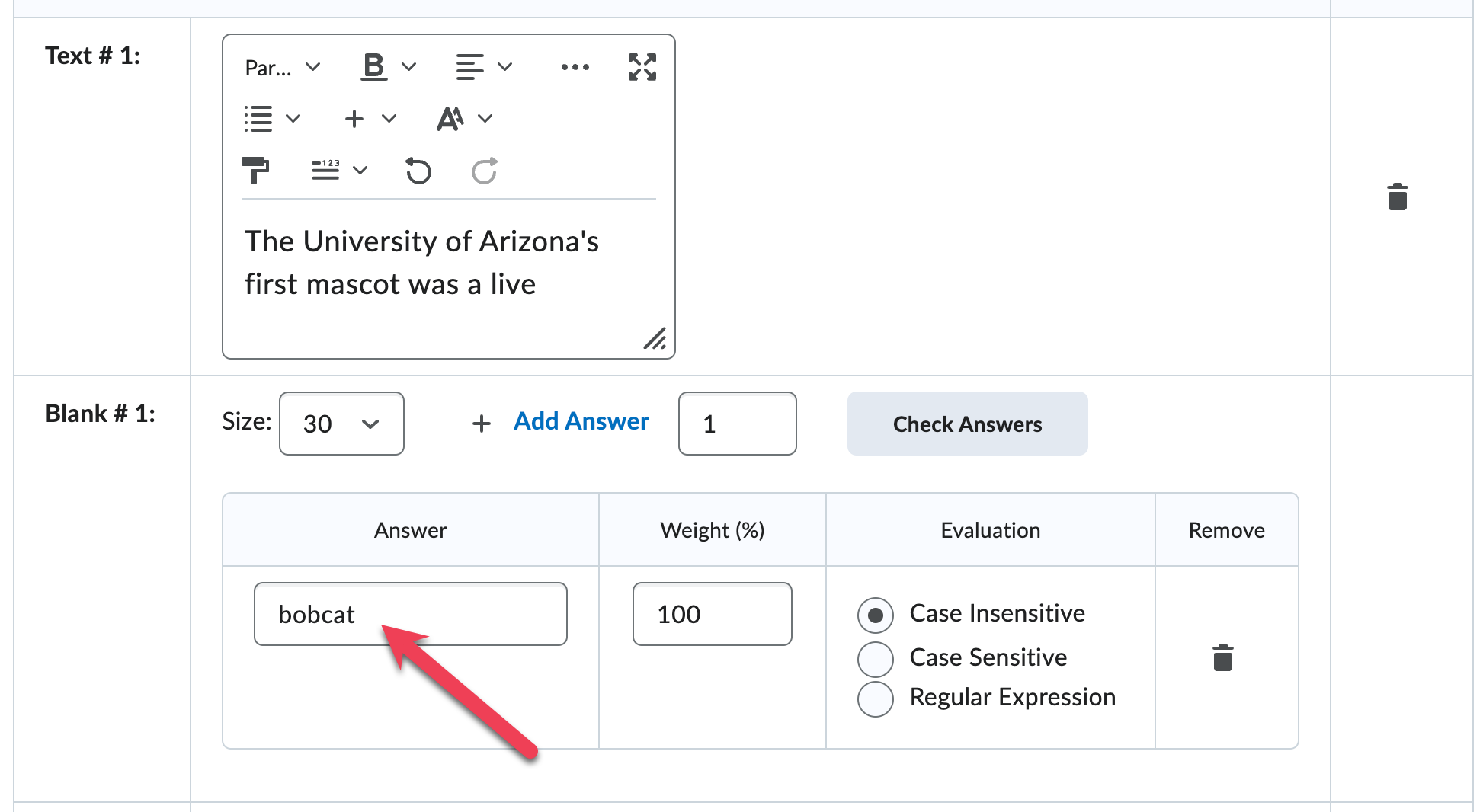Remove the bobcat answer with its trash icon

coord(1222,657)
